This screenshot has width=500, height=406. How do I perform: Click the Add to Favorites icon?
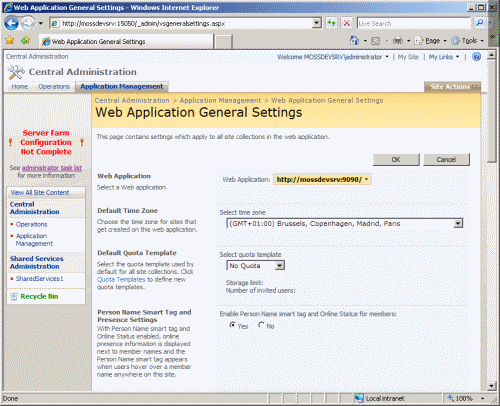pyautogui.click(x=25, y=41)
